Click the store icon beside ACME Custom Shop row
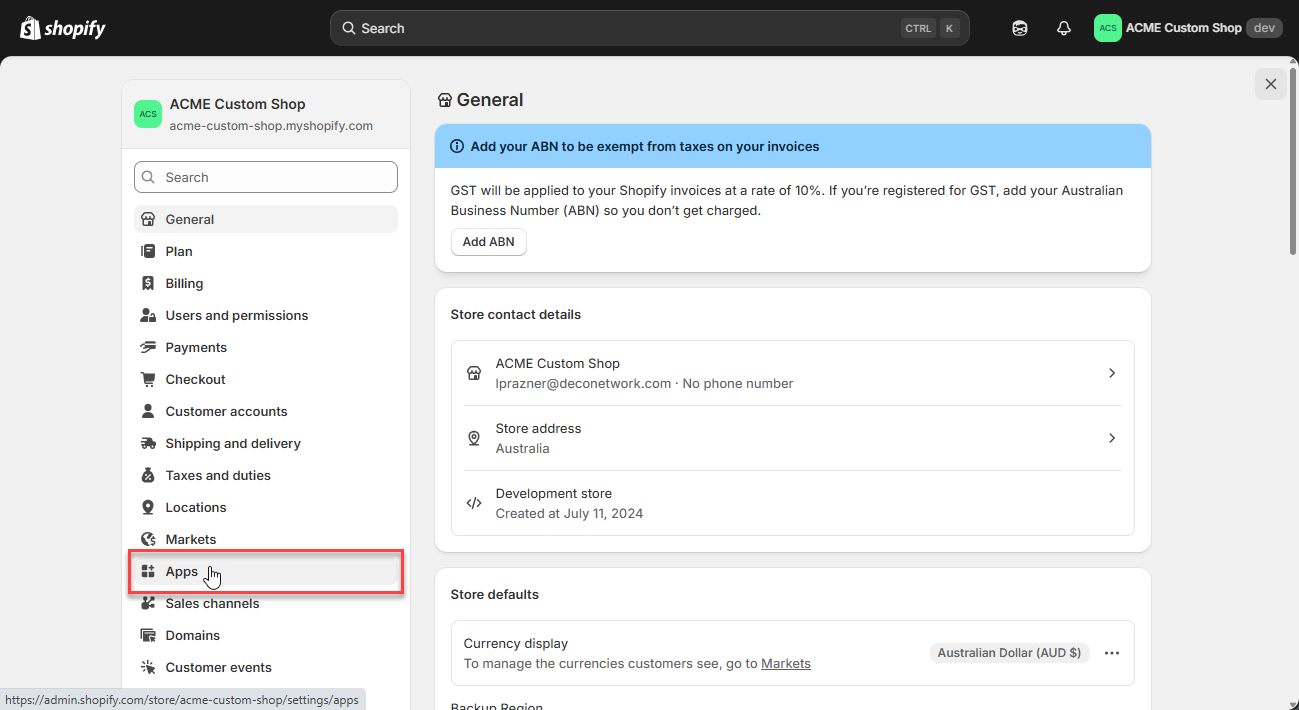The image size is (1299, 710). pyautogui.click(x=474, y=373)
